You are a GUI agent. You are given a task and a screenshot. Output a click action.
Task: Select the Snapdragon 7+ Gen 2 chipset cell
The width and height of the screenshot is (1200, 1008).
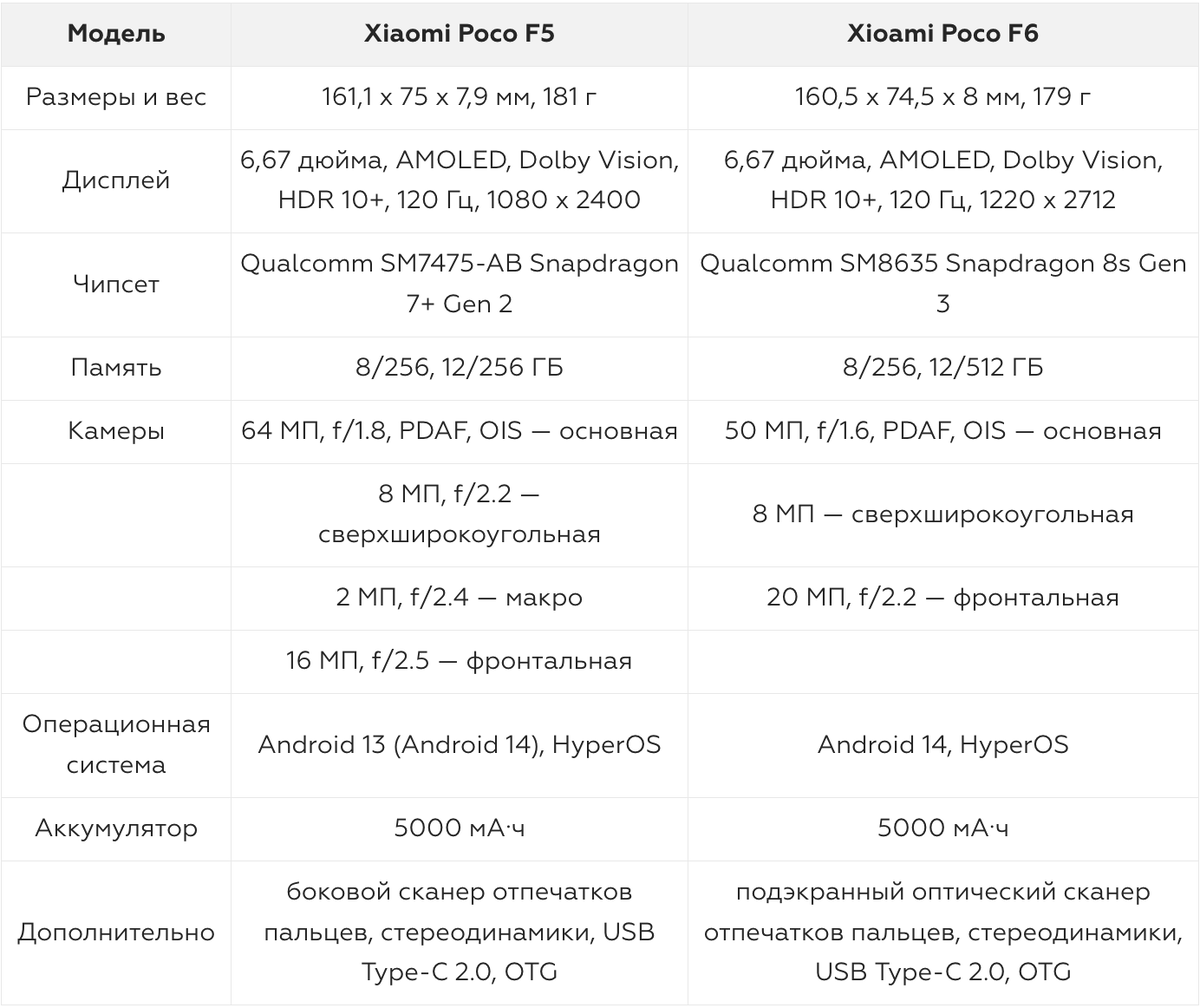point(459,284)
